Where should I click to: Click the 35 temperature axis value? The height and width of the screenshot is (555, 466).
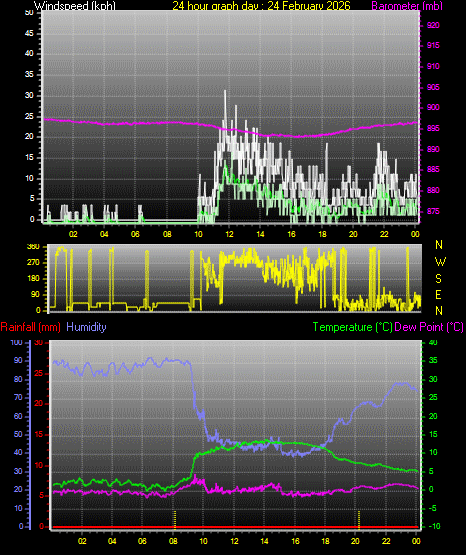433,360
